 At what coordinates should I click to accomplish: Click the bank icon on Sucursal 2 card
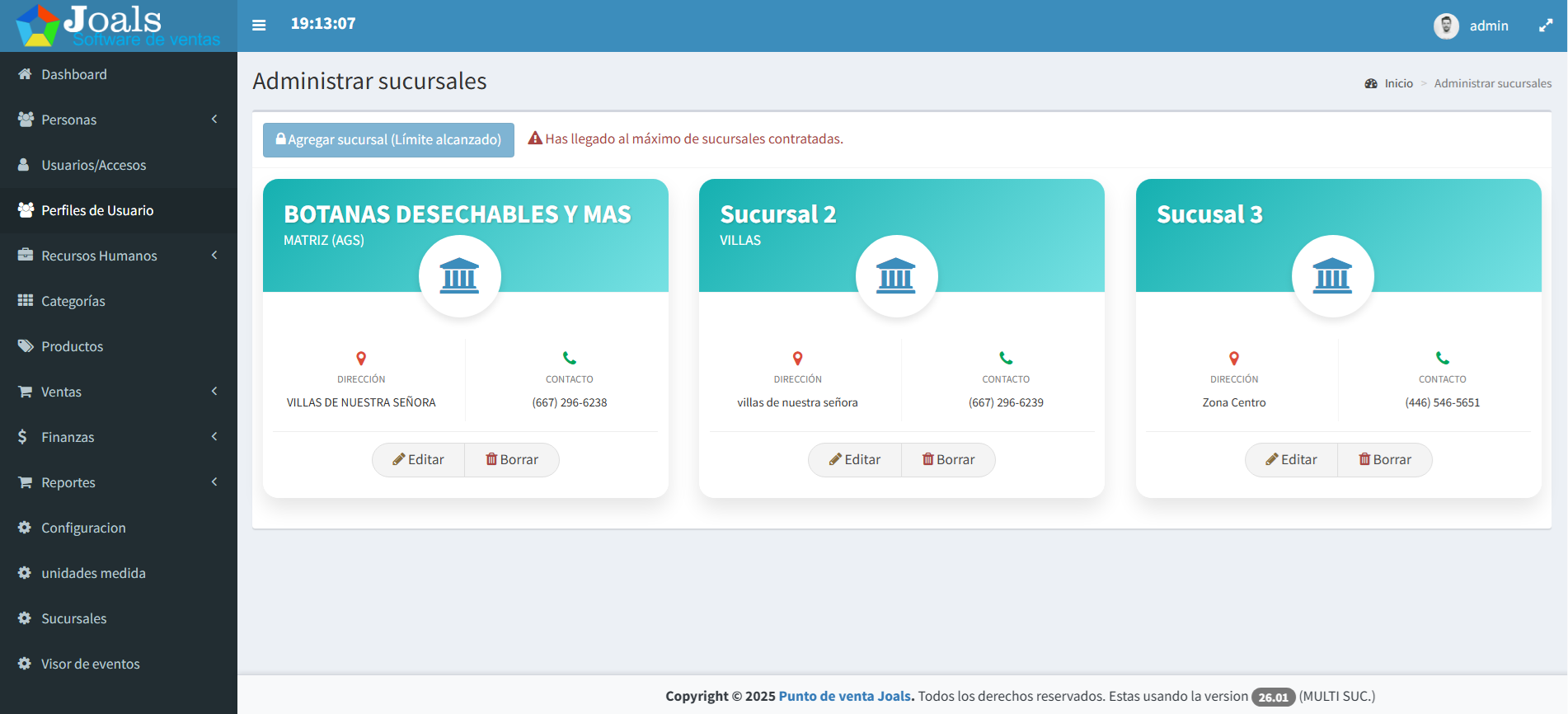point(896,276)
